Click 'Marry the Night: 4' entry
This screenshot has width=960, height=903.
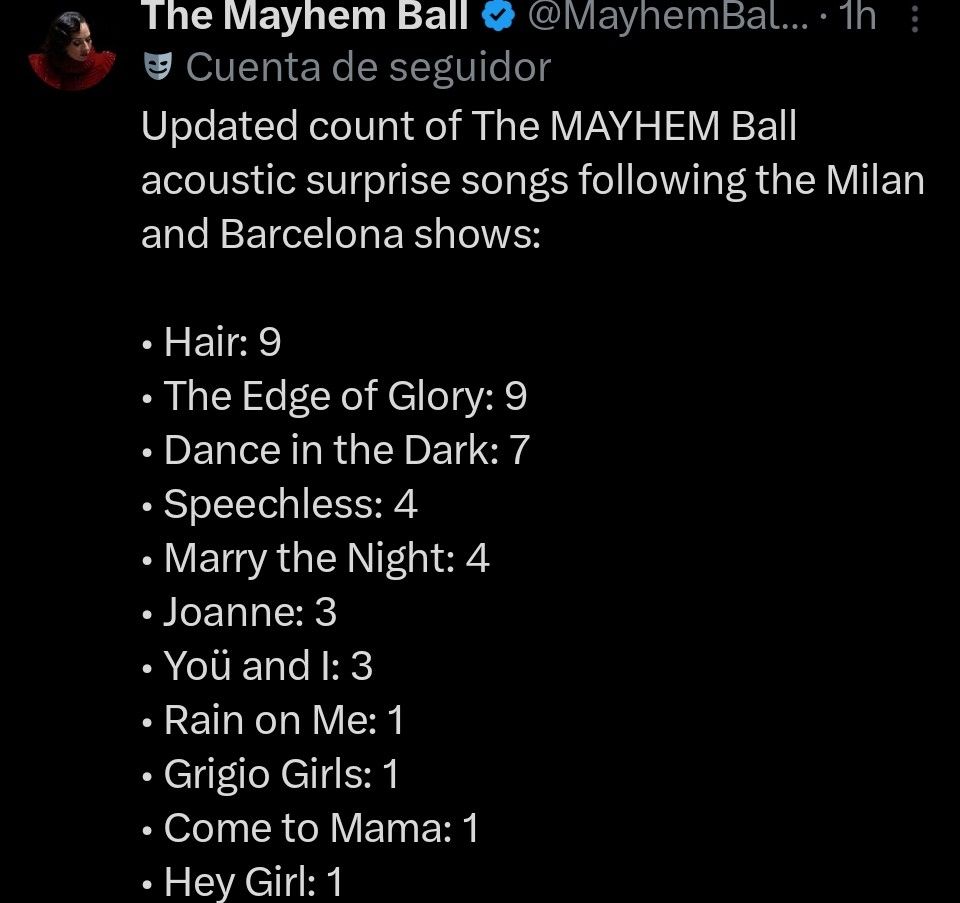[326, 559]
